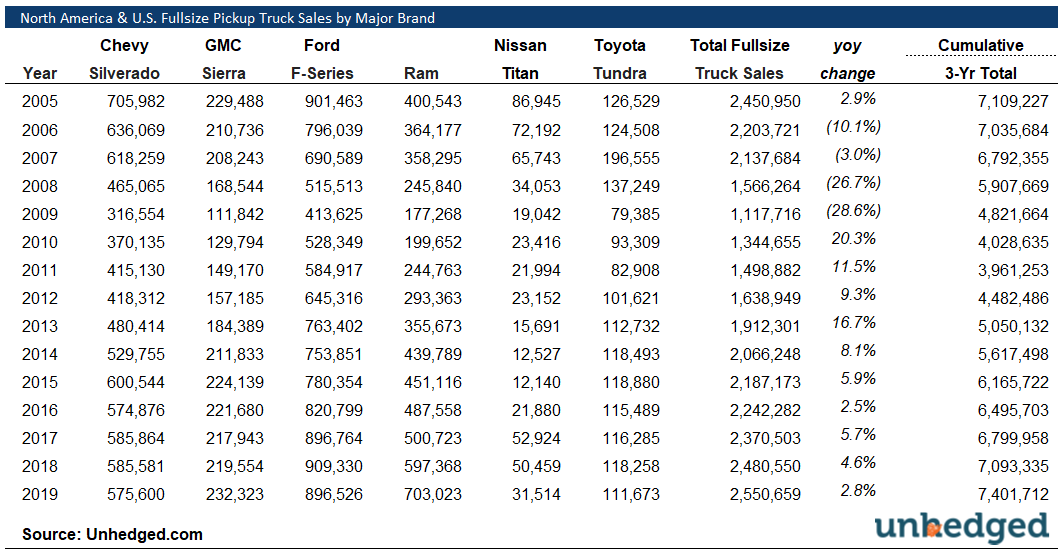1064x557 pixels.
Task: Click the Year column header
Action: pos(40,73)
